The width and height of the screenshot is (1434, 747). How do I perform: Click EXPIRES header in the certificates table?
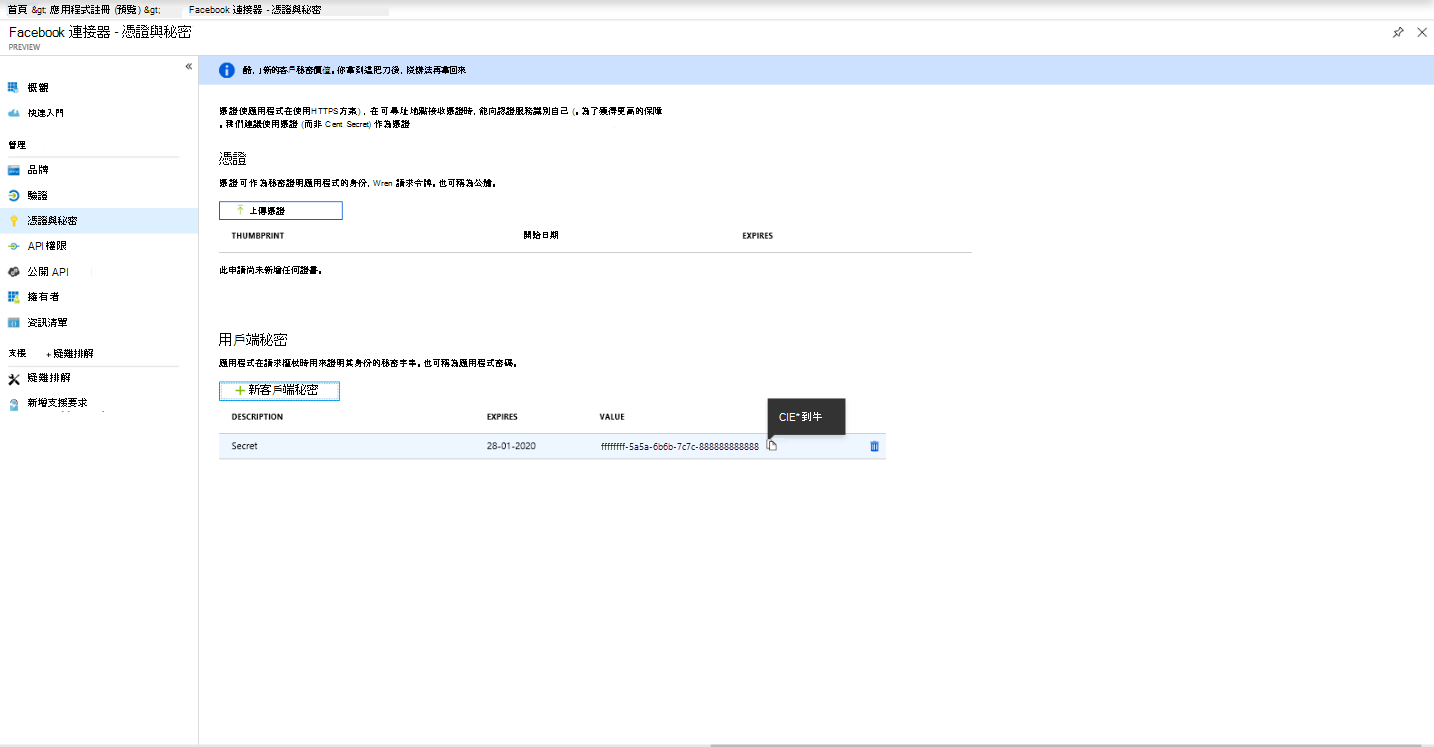click(x=757, y=236)
